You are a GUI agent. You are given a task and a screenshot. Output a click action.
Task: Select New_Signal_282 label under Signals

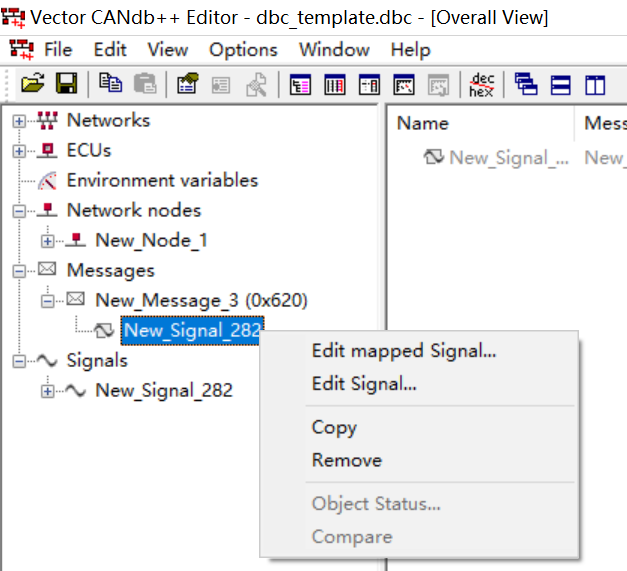[x=164, y=390]
